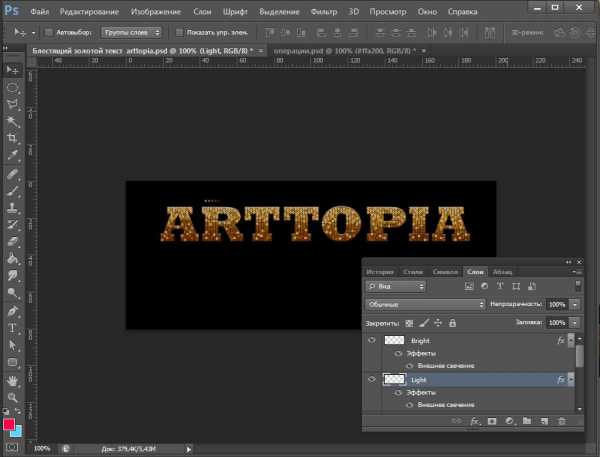Screen dimensions: 600x457
Task: Add layer style via fx button
Action: [x=474, y=421]
